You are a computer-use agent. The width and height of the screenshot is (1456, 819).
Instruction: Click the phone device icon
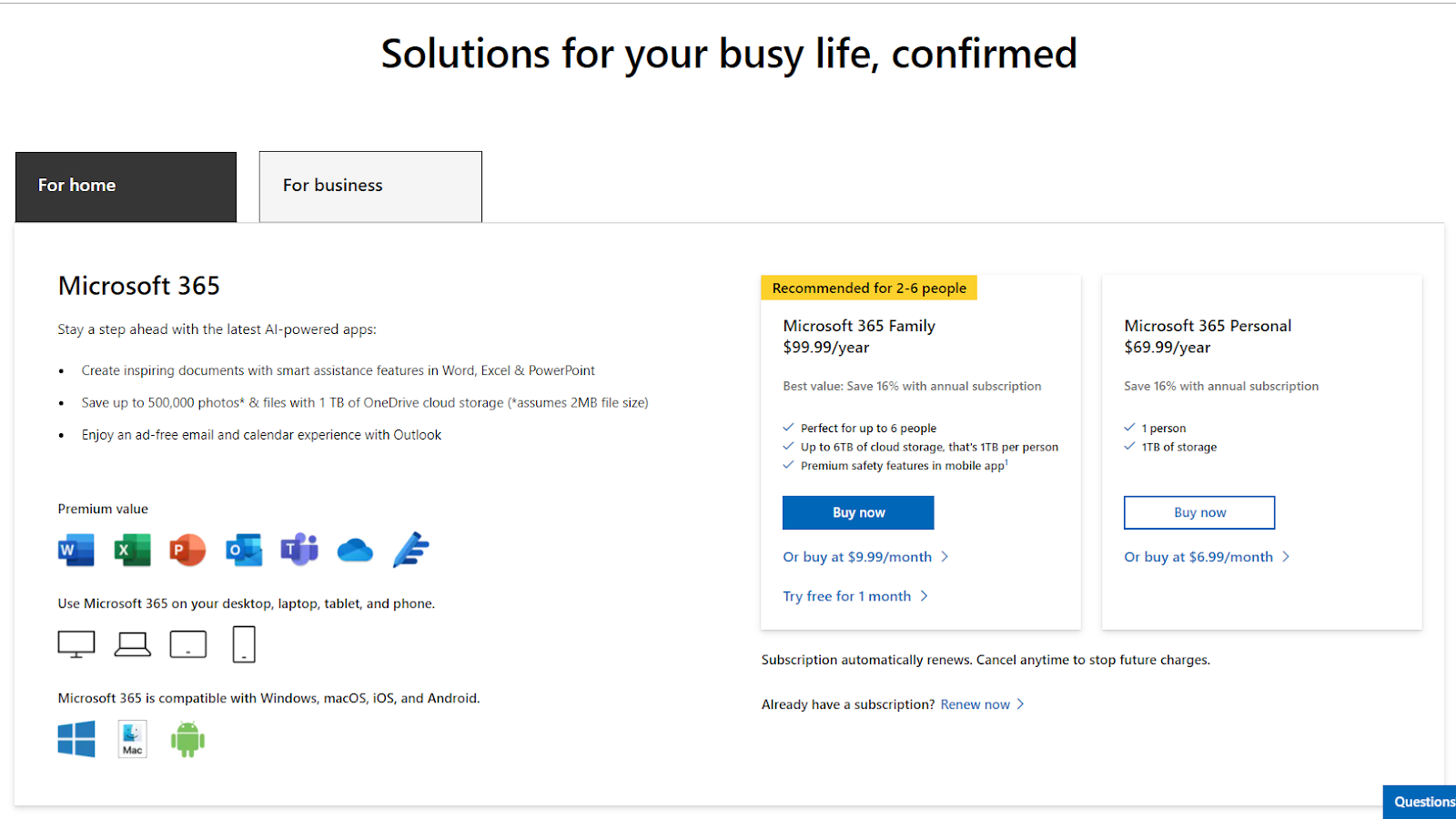click(x=244, y=644)
